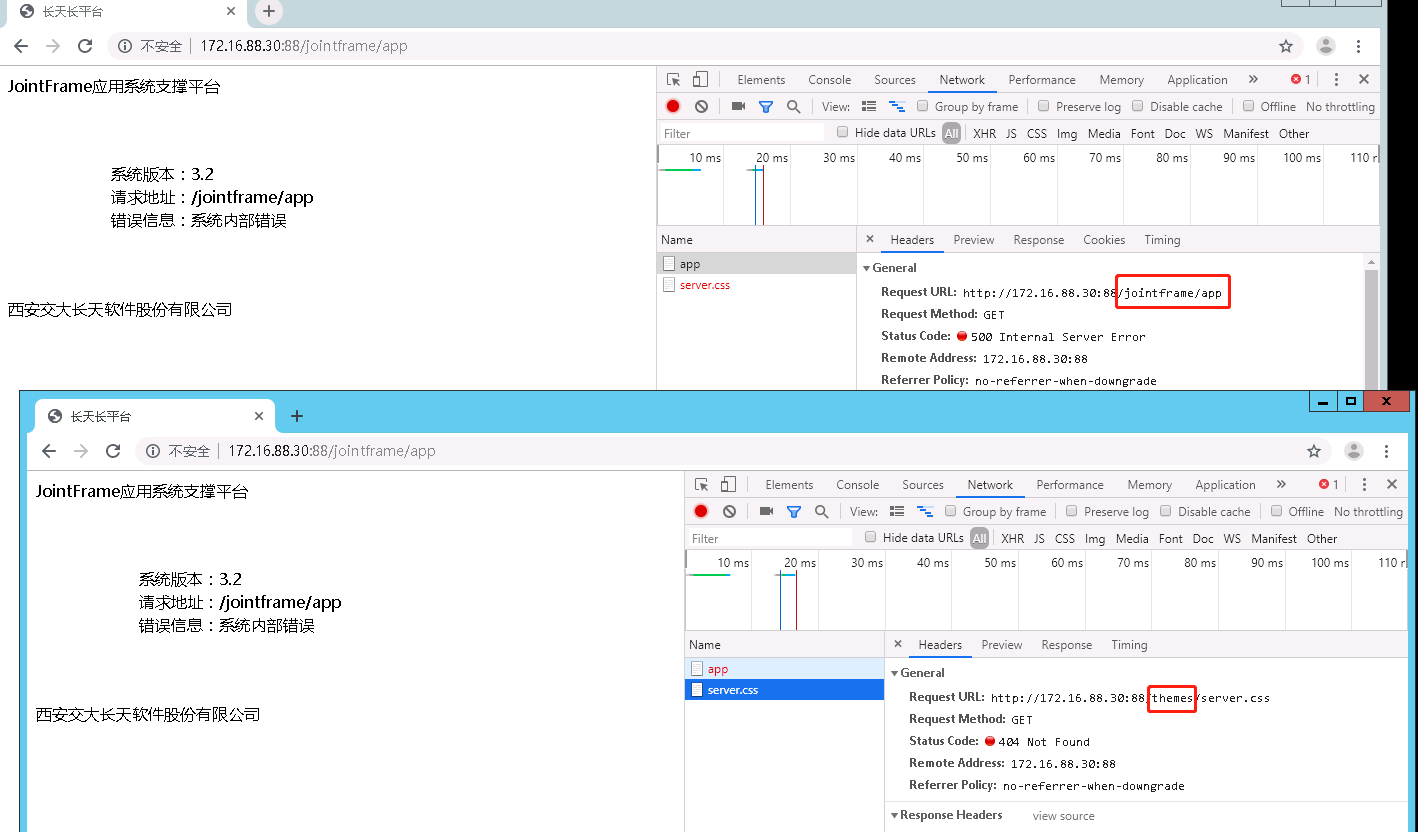
Task: Switch to Preview tab in front details pane
Action: pyautogui.click(x=1002, y=645)
